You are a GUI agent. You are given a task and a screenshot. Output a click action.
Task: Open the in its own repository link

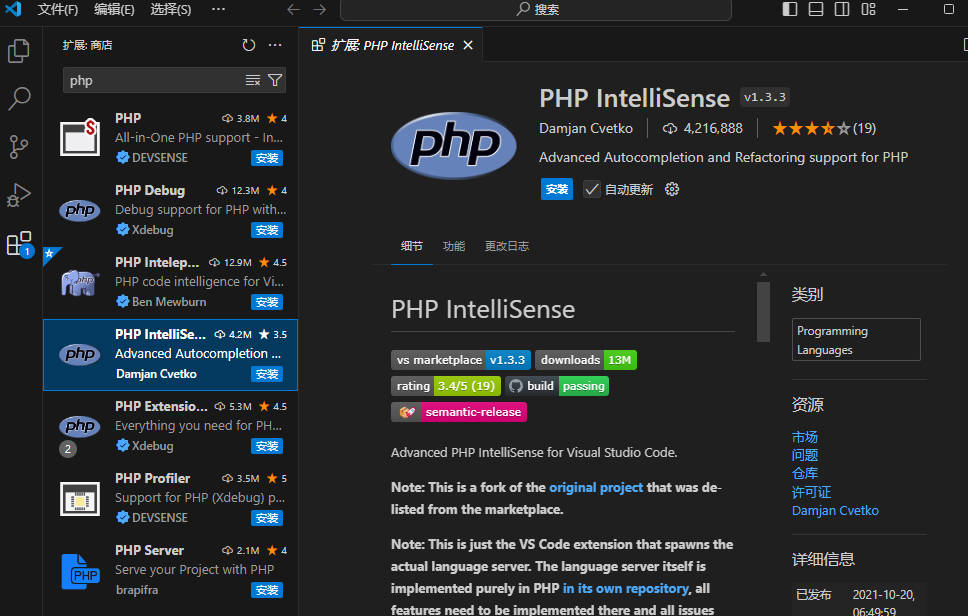click(625, 589)
